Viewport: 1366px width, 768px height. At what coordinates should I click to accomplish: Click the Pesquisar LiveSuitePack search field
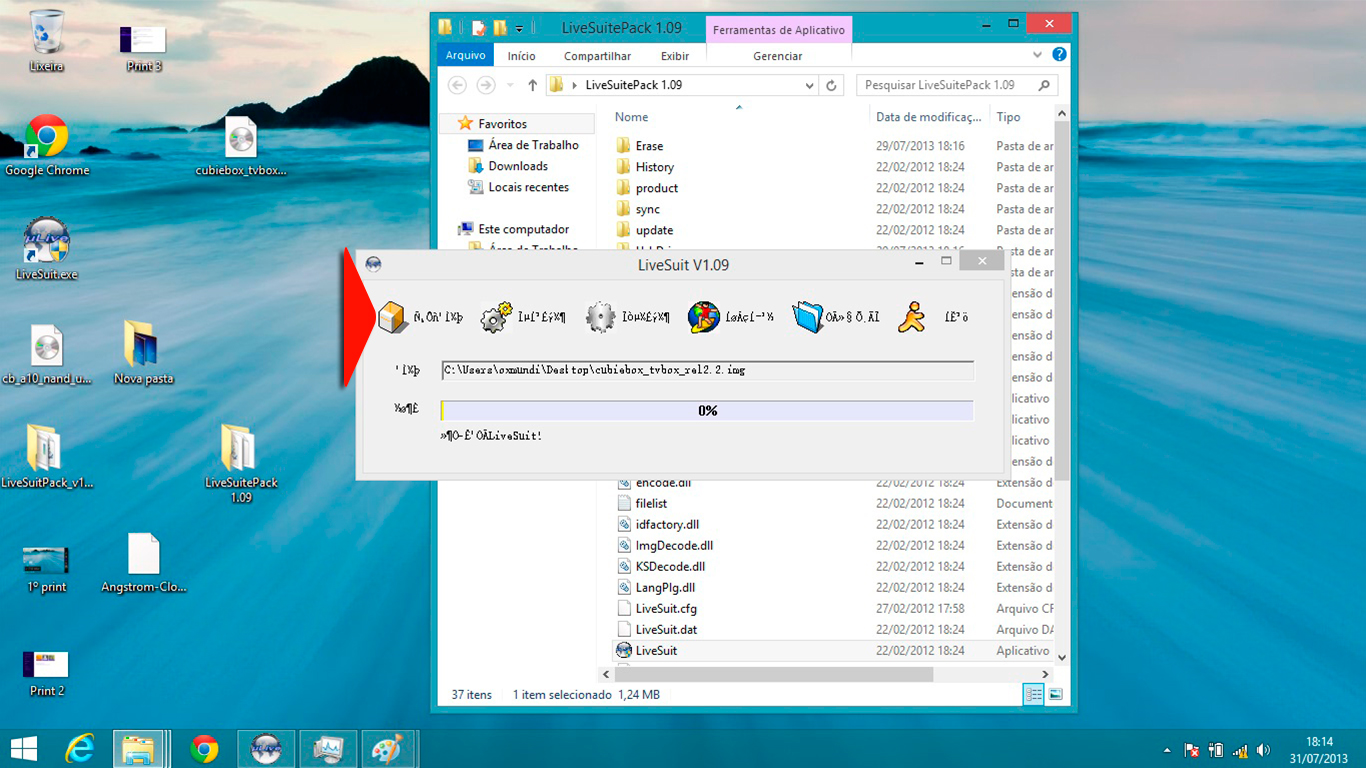coord(957,86)
